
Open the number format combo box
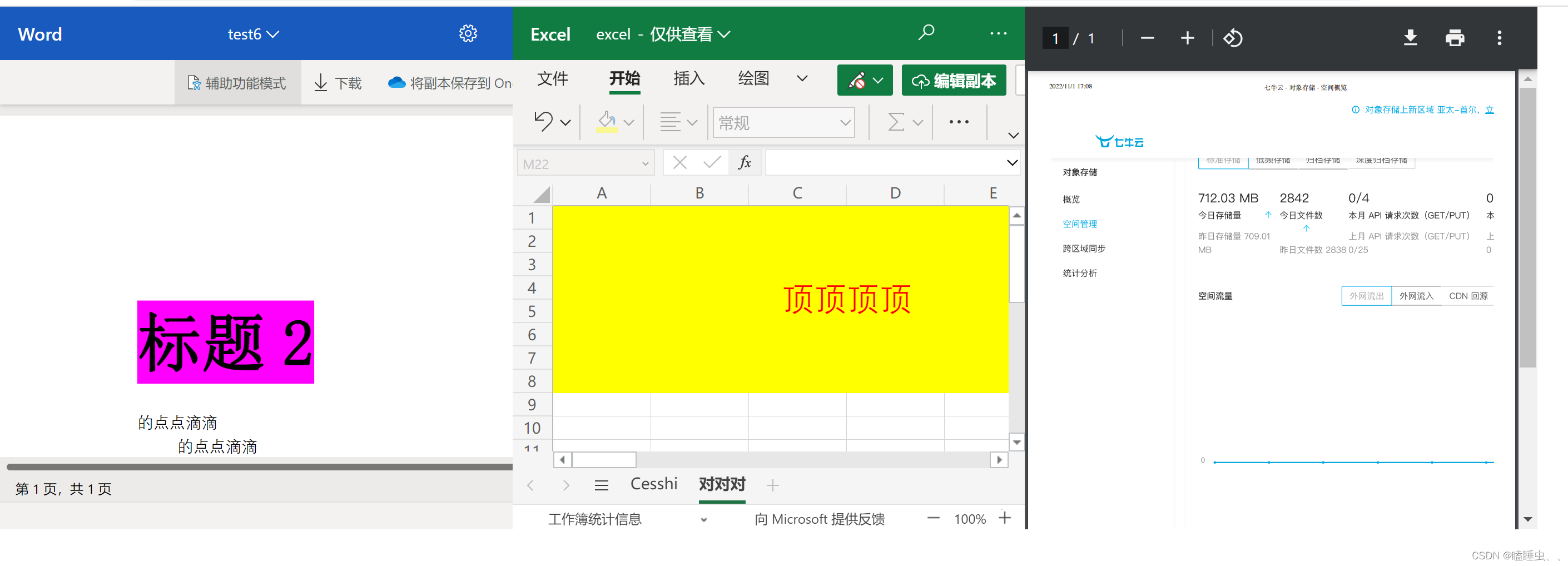[784, 122]
